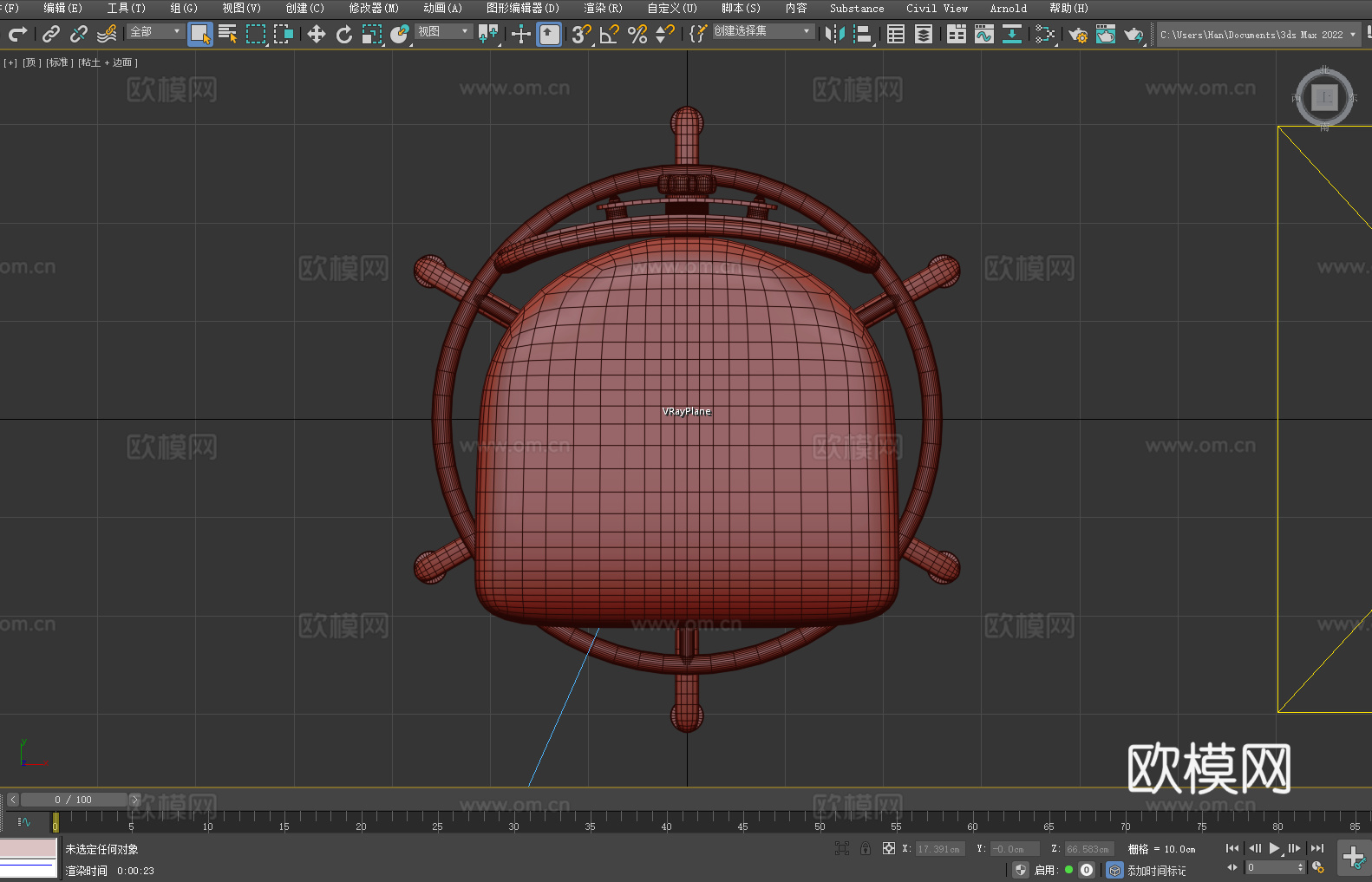
Task: Toggle Absolute/Offset transform type-in mode
Action: (889, 848)
